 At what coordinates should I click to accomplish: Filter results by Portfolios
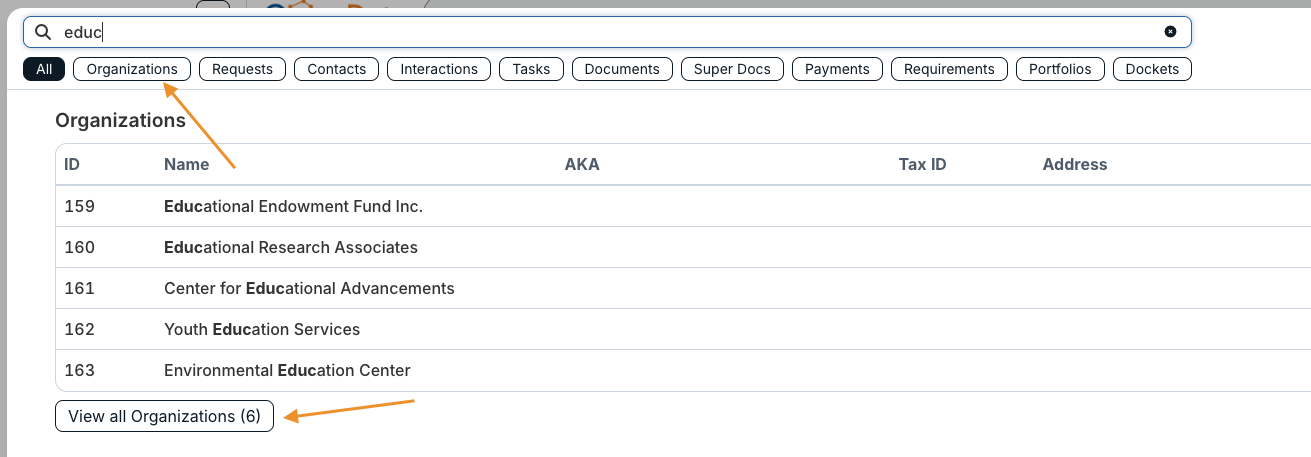[x=1060, y=69]
